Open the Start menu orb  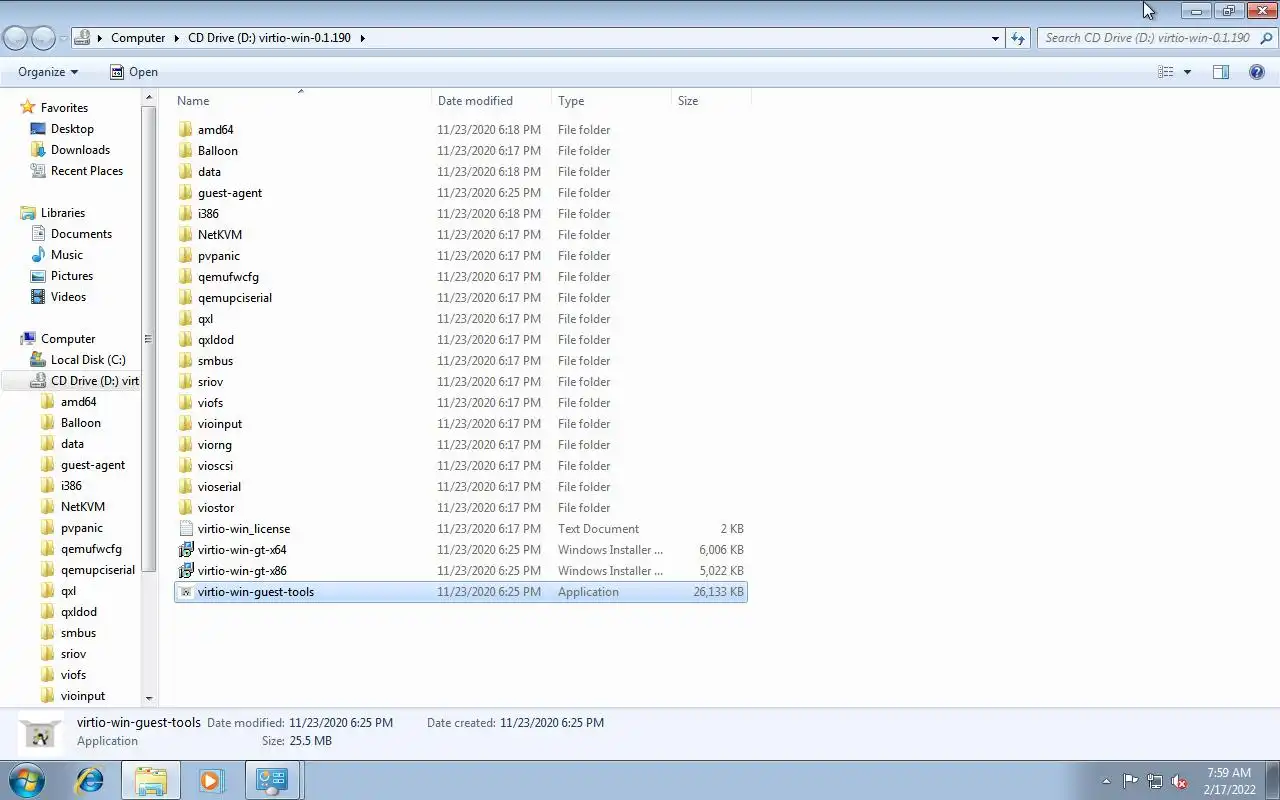[26, 780]
